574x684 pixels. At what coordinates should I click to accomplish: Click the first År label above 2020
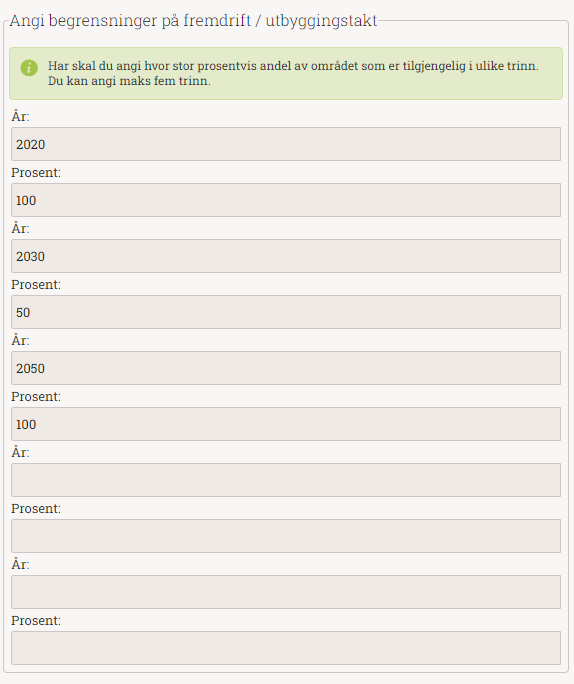[20, 116]
